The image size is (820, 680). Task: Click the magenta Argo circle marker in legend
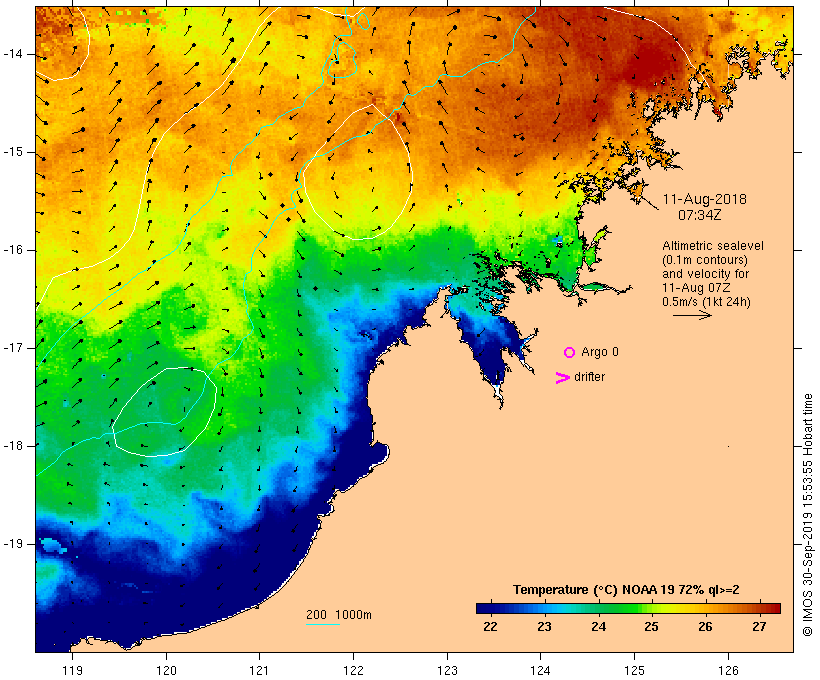tap(570, 353)
